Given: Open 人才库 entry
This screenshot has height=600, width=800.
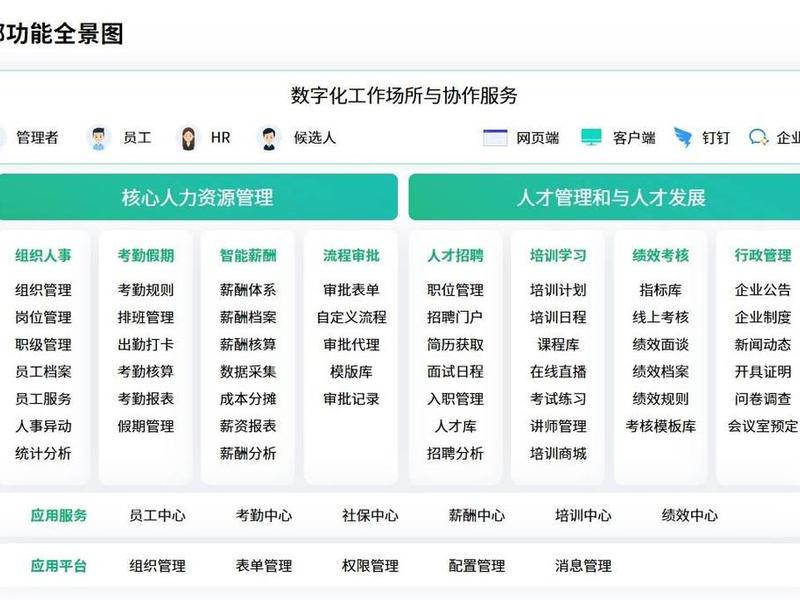Looking at the screenshot, I should (x=455, y=426).
